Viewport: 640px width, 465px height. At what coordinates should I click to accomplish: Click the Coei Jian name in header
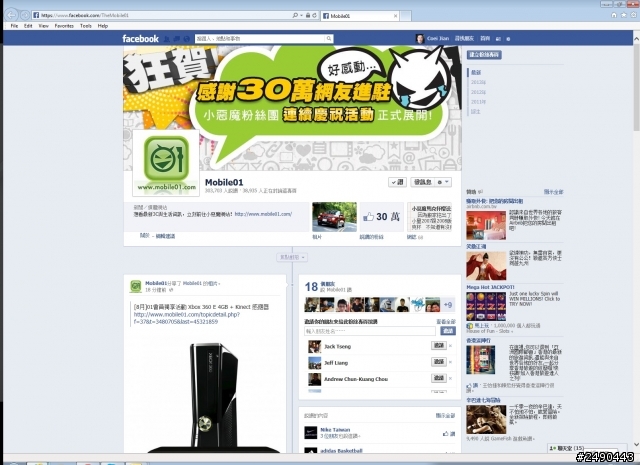438,38
